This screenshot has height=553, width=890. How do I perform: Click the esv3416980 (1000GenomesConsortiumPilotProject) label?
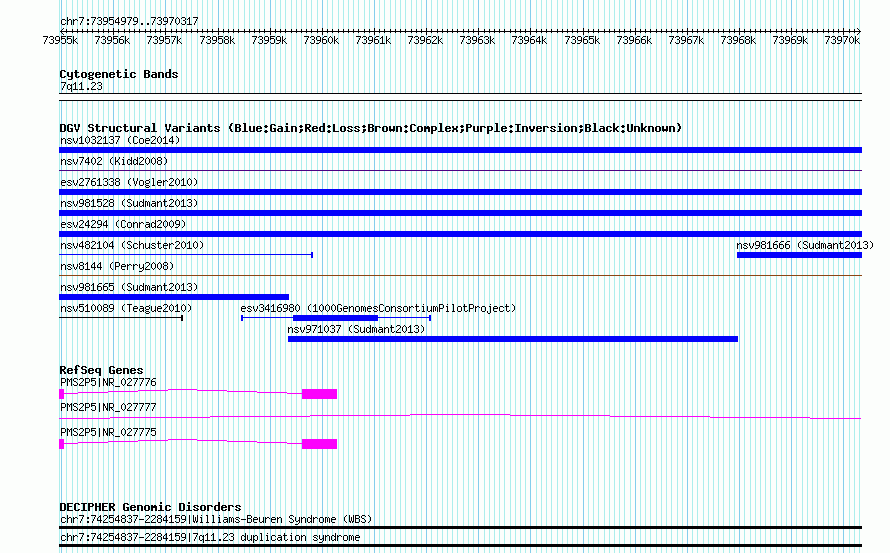point(378,308)
